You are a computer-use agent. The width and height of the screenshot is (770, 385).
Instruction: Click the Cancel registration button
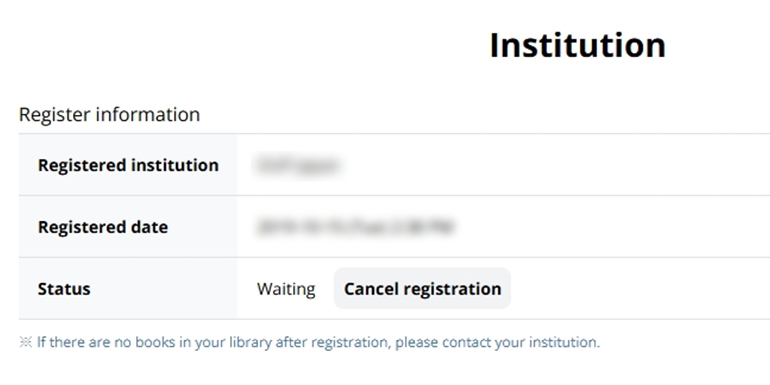click(x=422, y=289)
